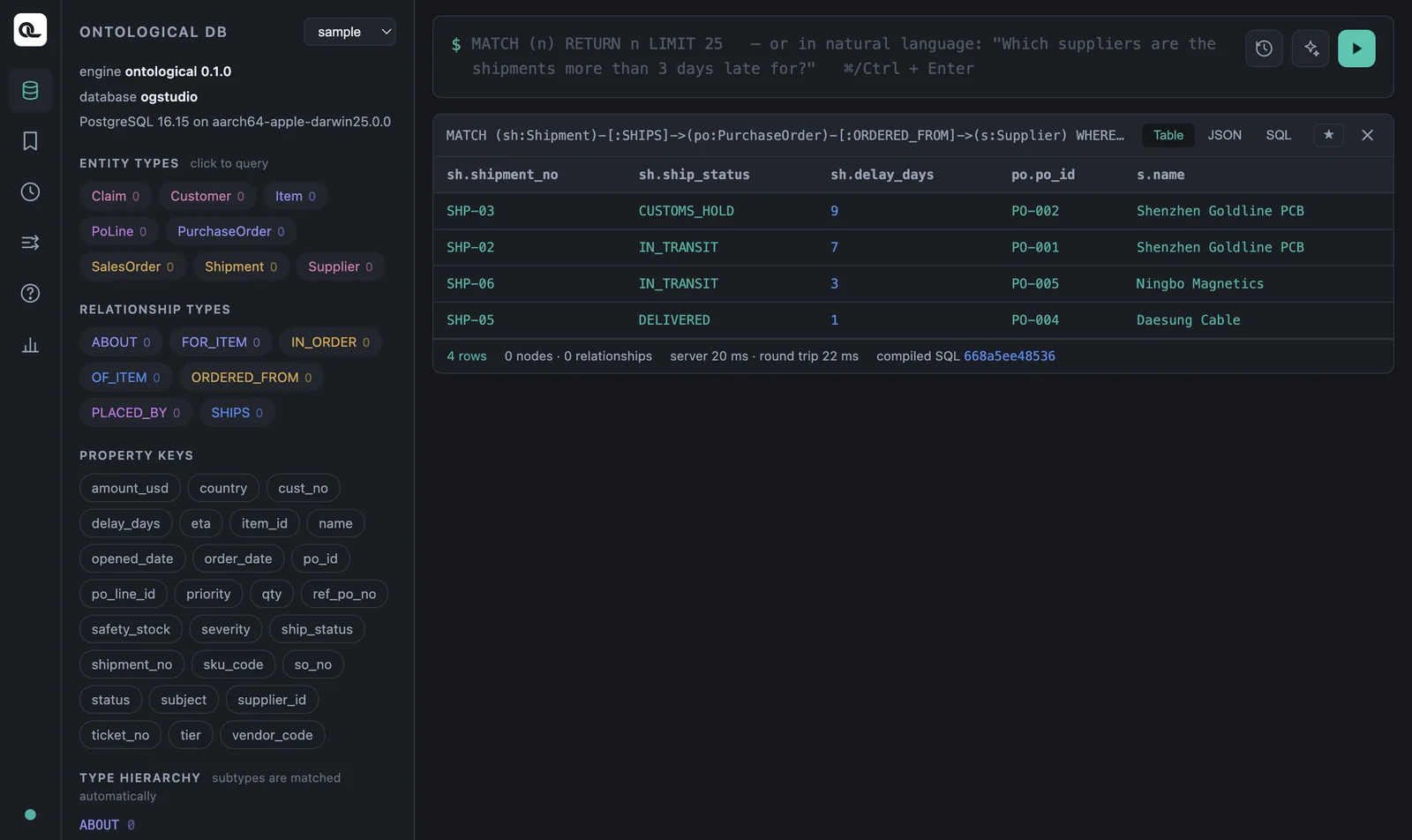Click the PO-004 purchase order cell
1412x840 pixels.
[x=1034, y=320]
